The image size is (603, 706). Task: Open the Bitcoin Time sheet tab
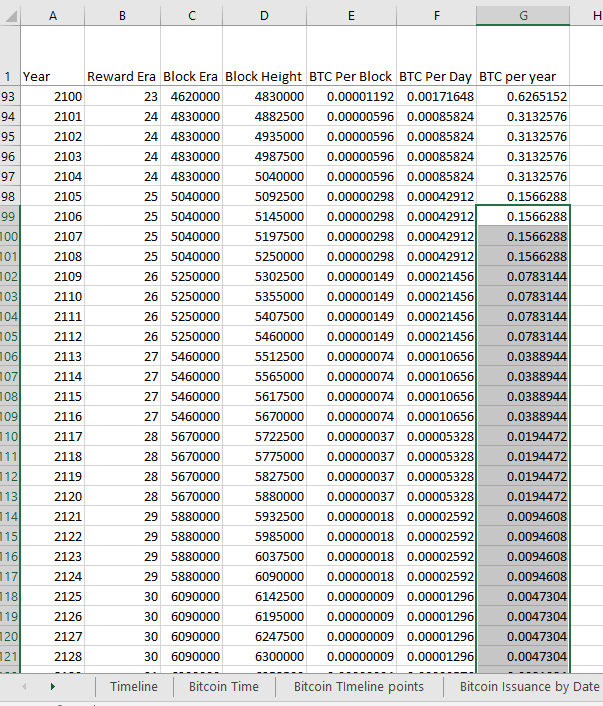click(224, 686)
